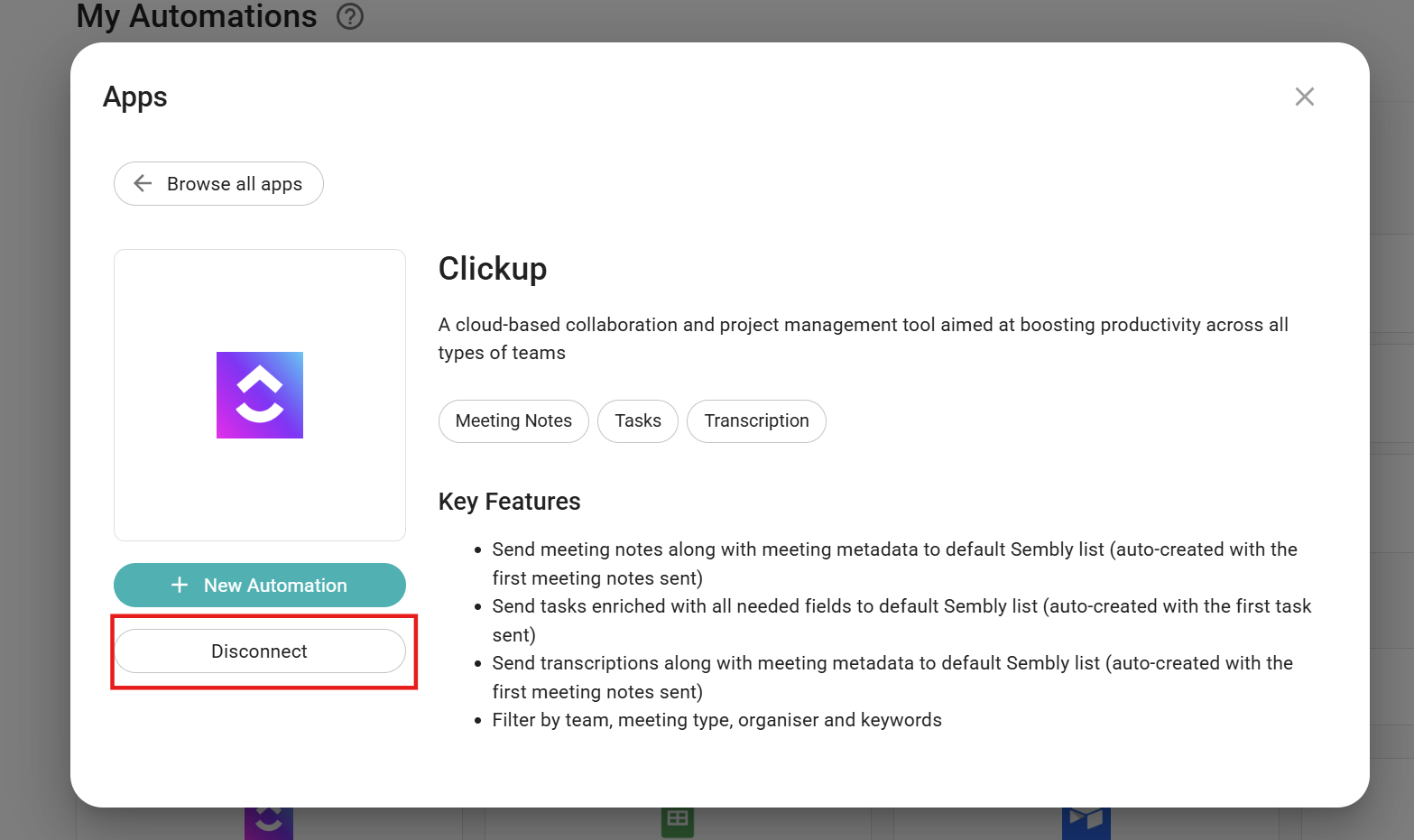Close the Apps dialog with the X

click(1304, 97)
